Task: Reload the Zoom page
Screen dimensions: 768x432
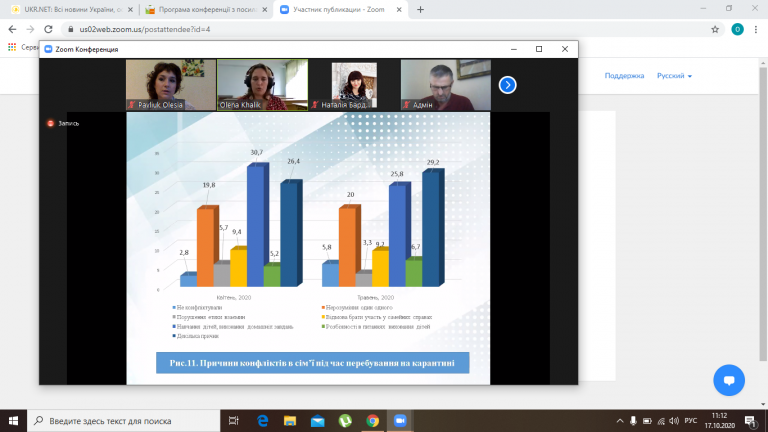Action: click(x=48, y=29)
